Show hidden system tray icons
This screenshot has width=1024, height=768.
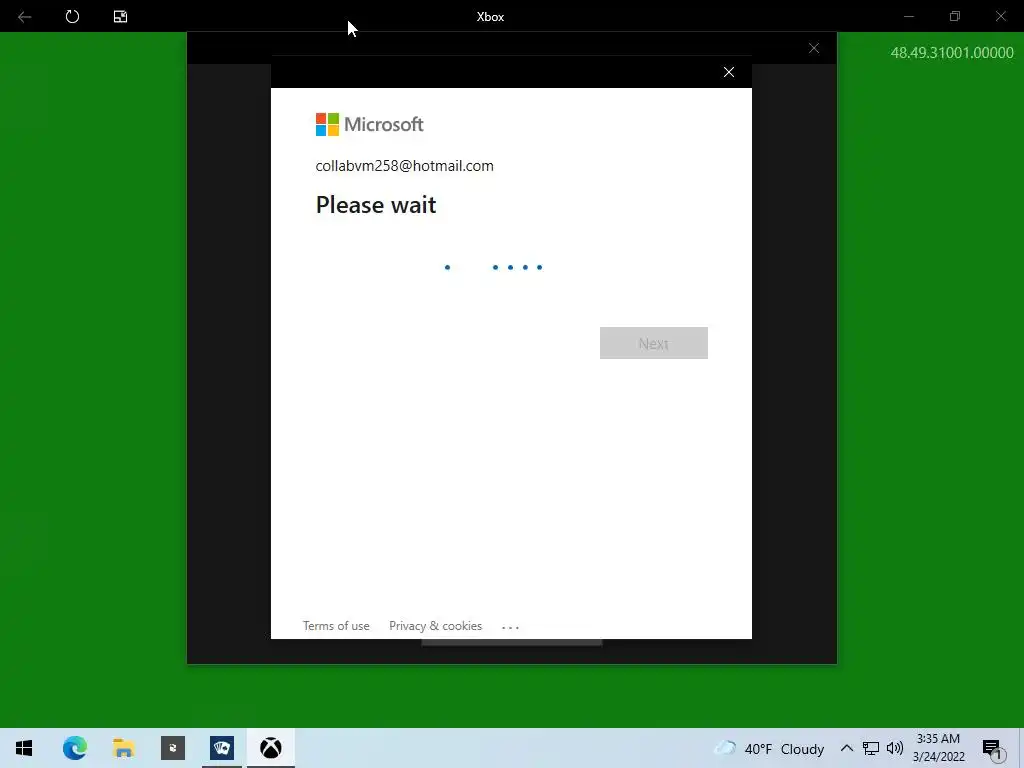point(846,748)
